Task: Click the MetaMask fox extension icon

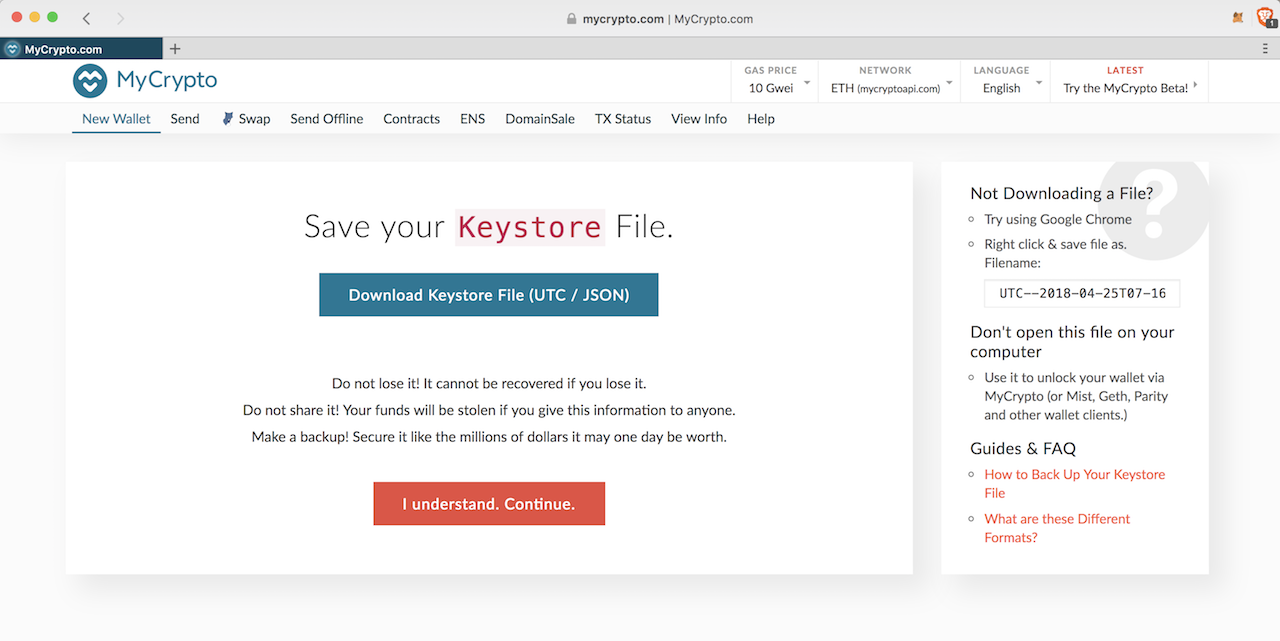Action: coord(1238,18)
